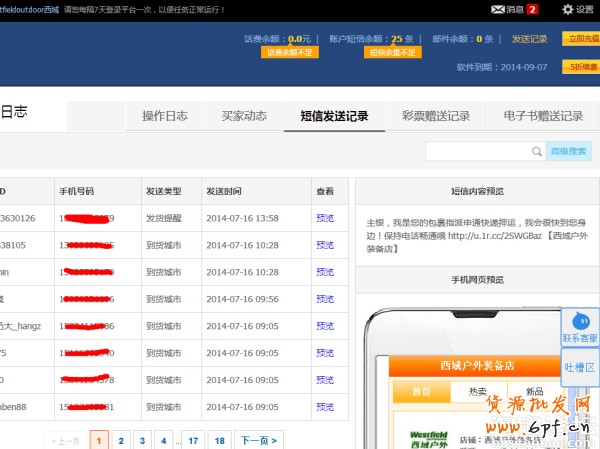Click the 吐槽区 feedback widget
The image size is (600, 449).
pos(579,367)
